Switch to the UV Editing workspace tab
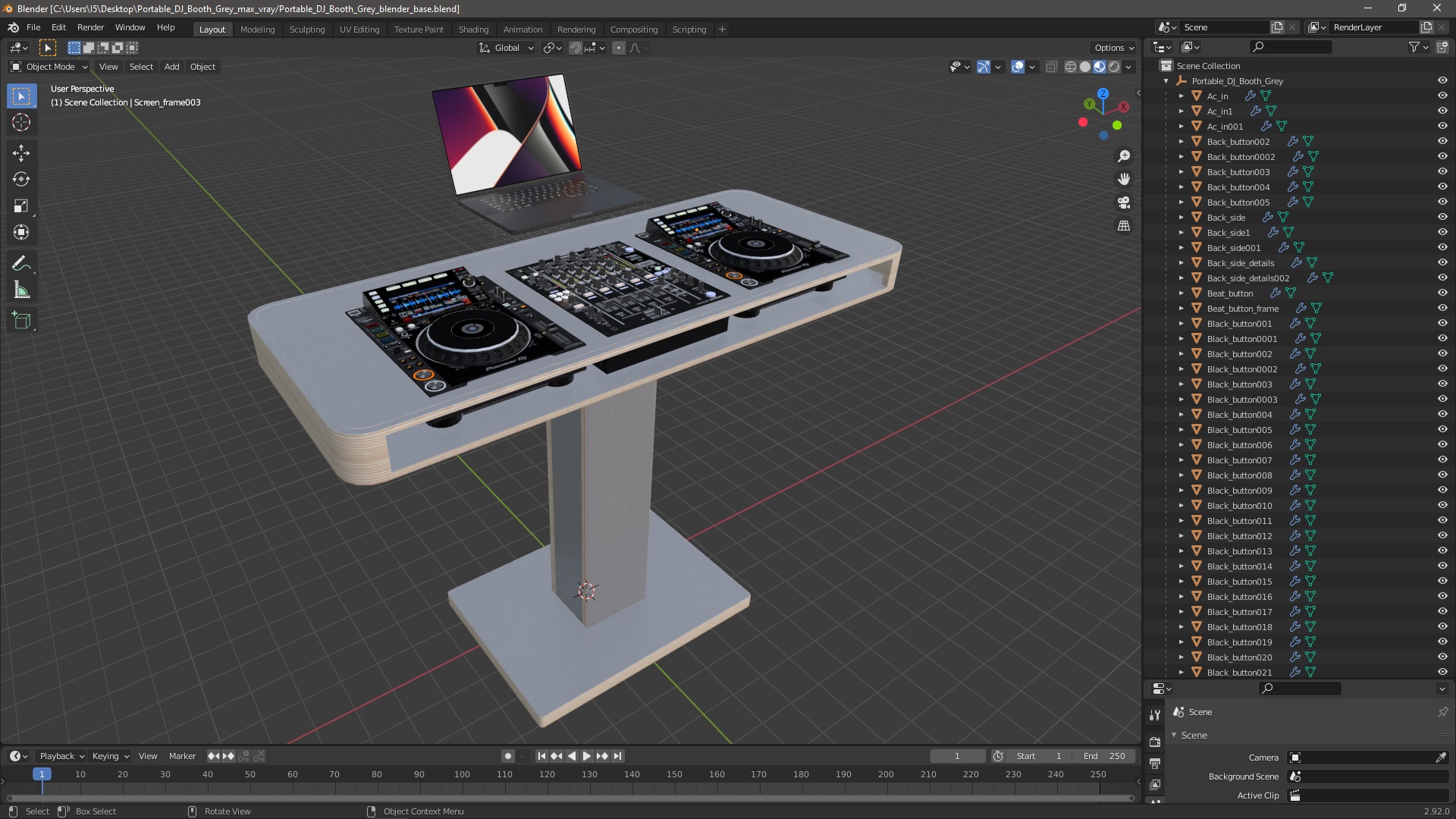1456x819 pixels. pos(359,30)
